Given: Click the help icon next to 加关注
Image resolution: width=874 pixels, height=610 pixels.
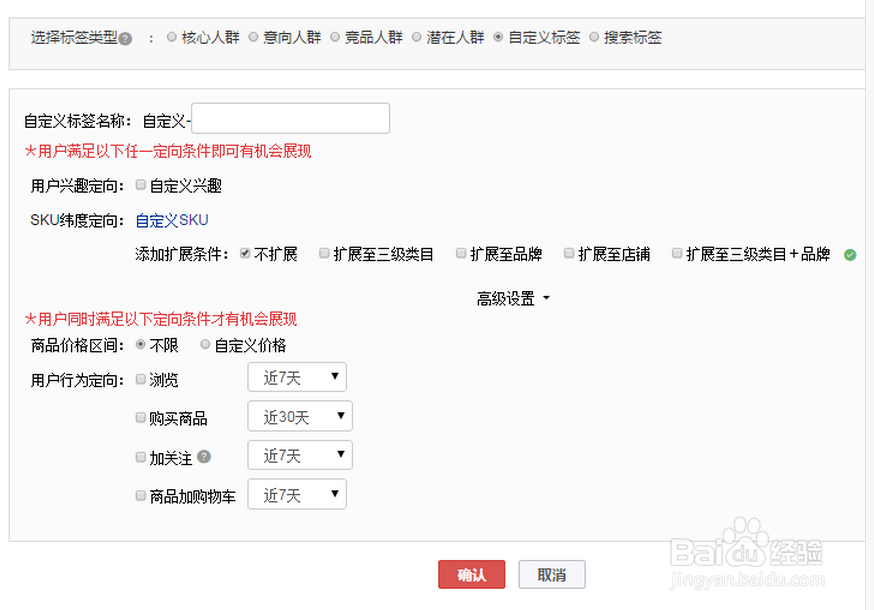Looking at the screenshot, I should point(204,455).
